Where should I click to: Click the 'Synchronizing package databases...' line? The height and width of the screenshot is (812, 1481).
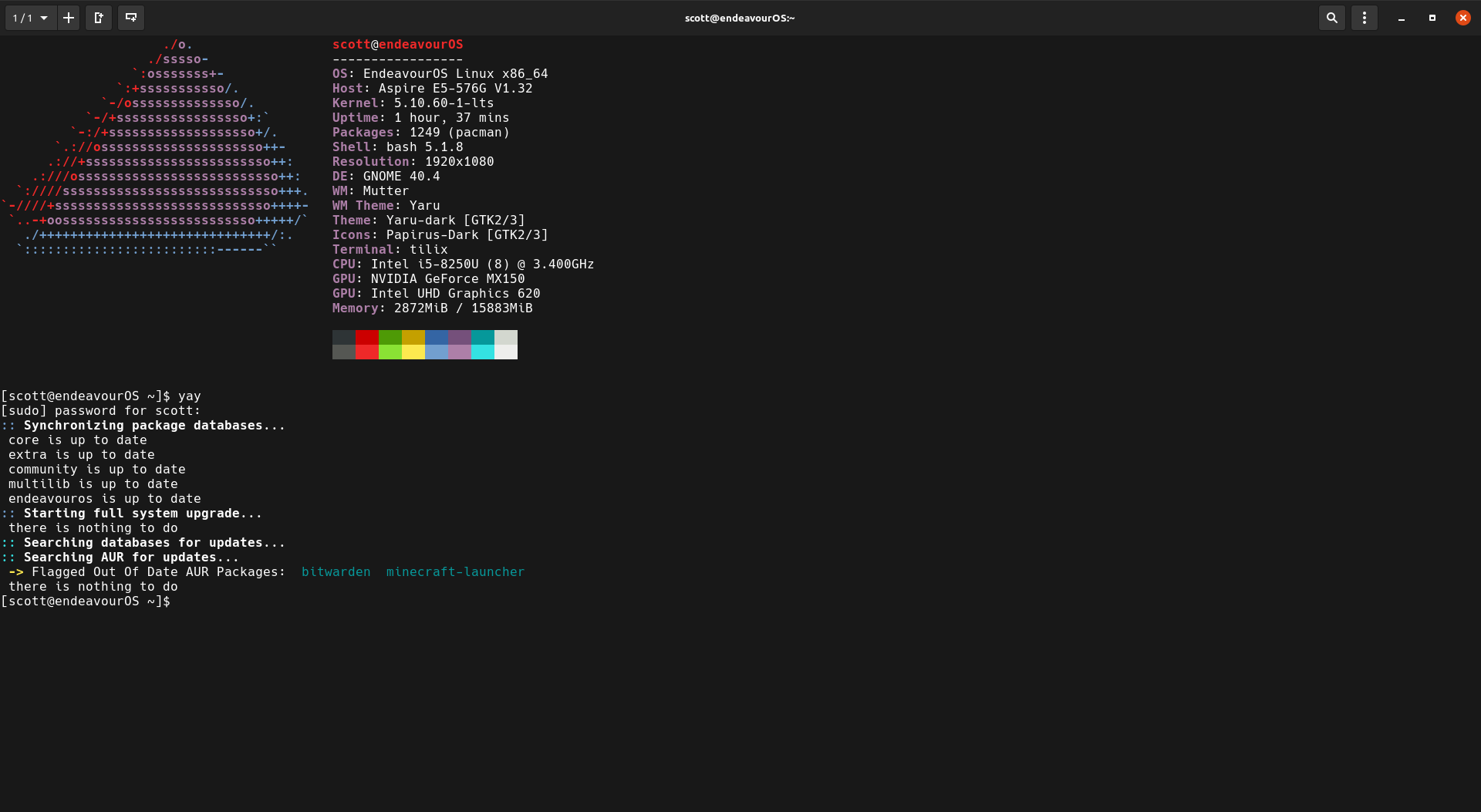[x=143, y=426]
